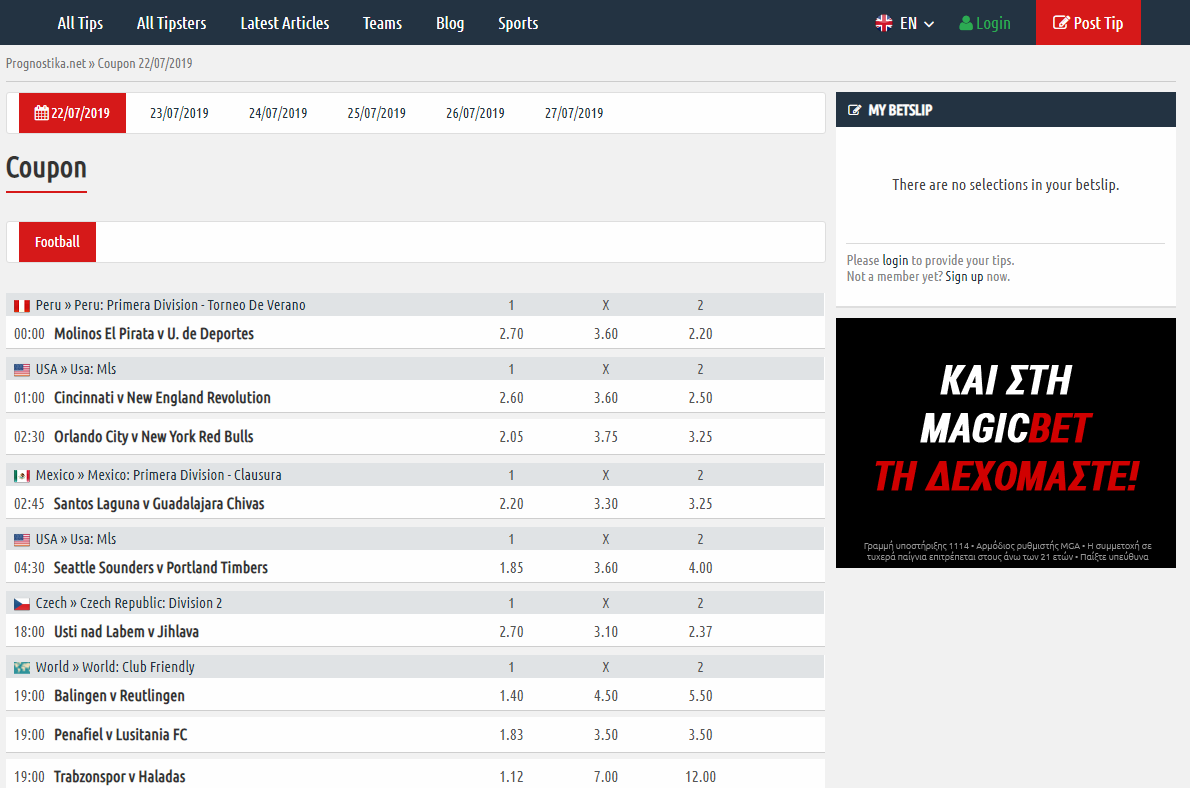The image size is (1190, 788).
Task: Click the green Login user icon
Action: tap(966, 23)
